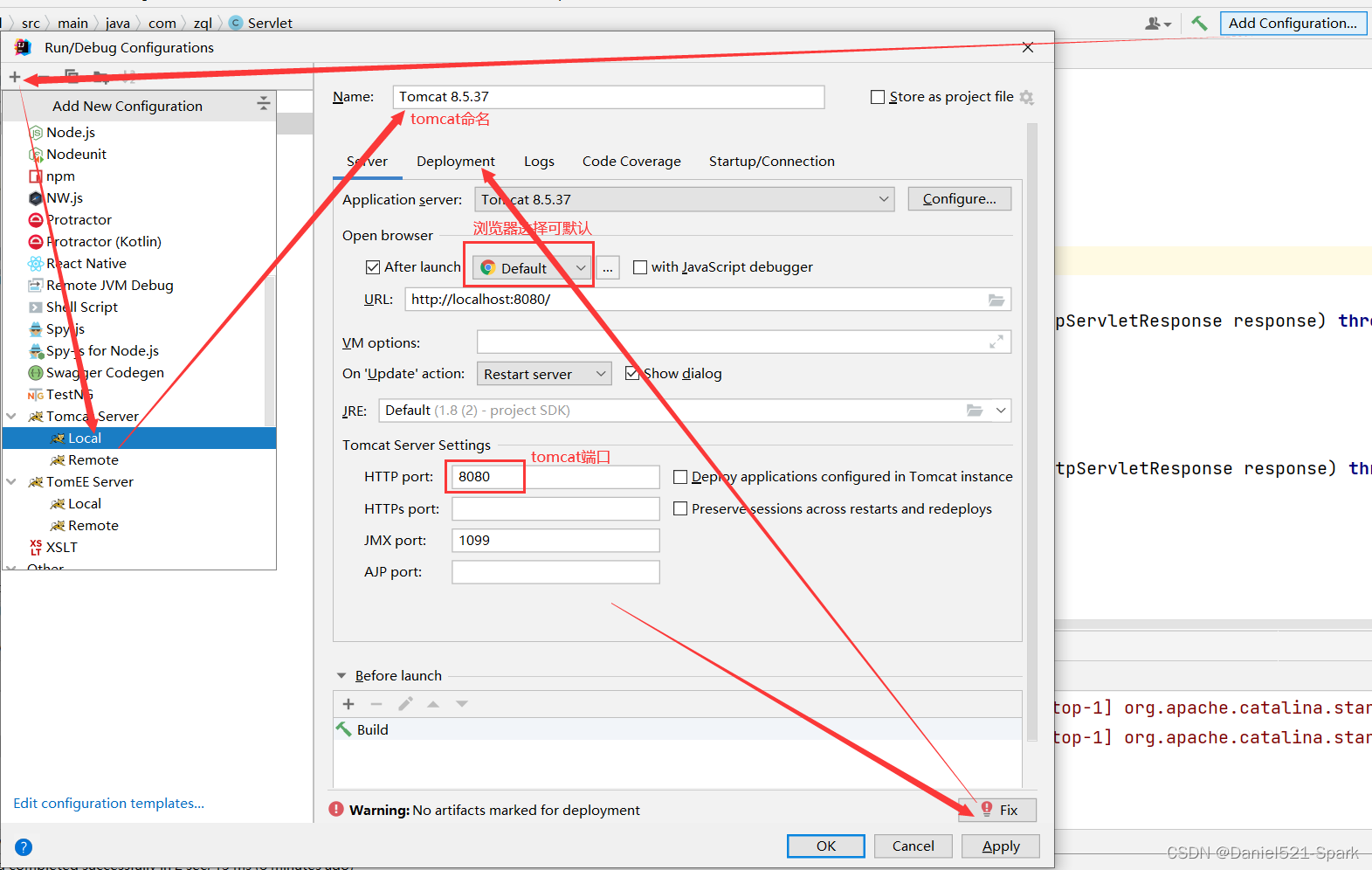
Task: Add a Before launch task with plus icon
Action: pos(348,703)
